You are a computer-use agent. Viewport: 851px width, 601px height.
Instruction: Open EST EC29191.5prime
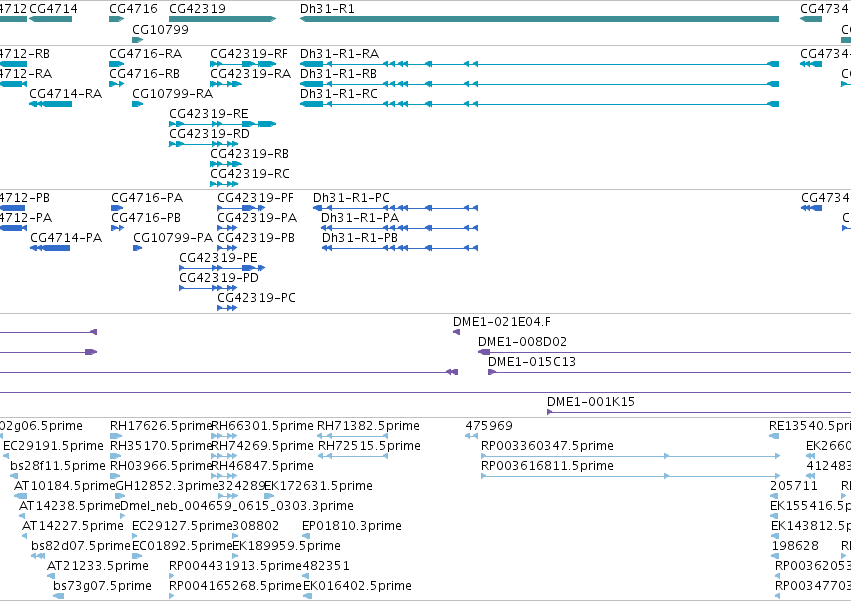pos(53,446)
